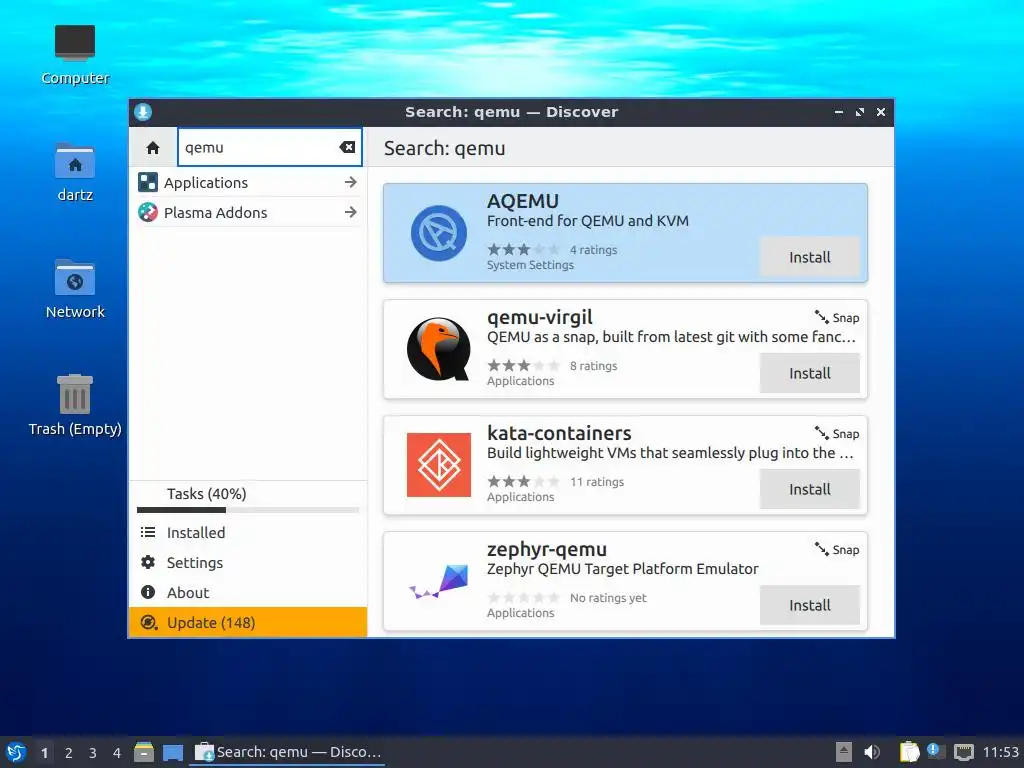Viewport: 1024px width, 768px height.
Task: Click qemu-virgil star rating
Action: [524, 366]
